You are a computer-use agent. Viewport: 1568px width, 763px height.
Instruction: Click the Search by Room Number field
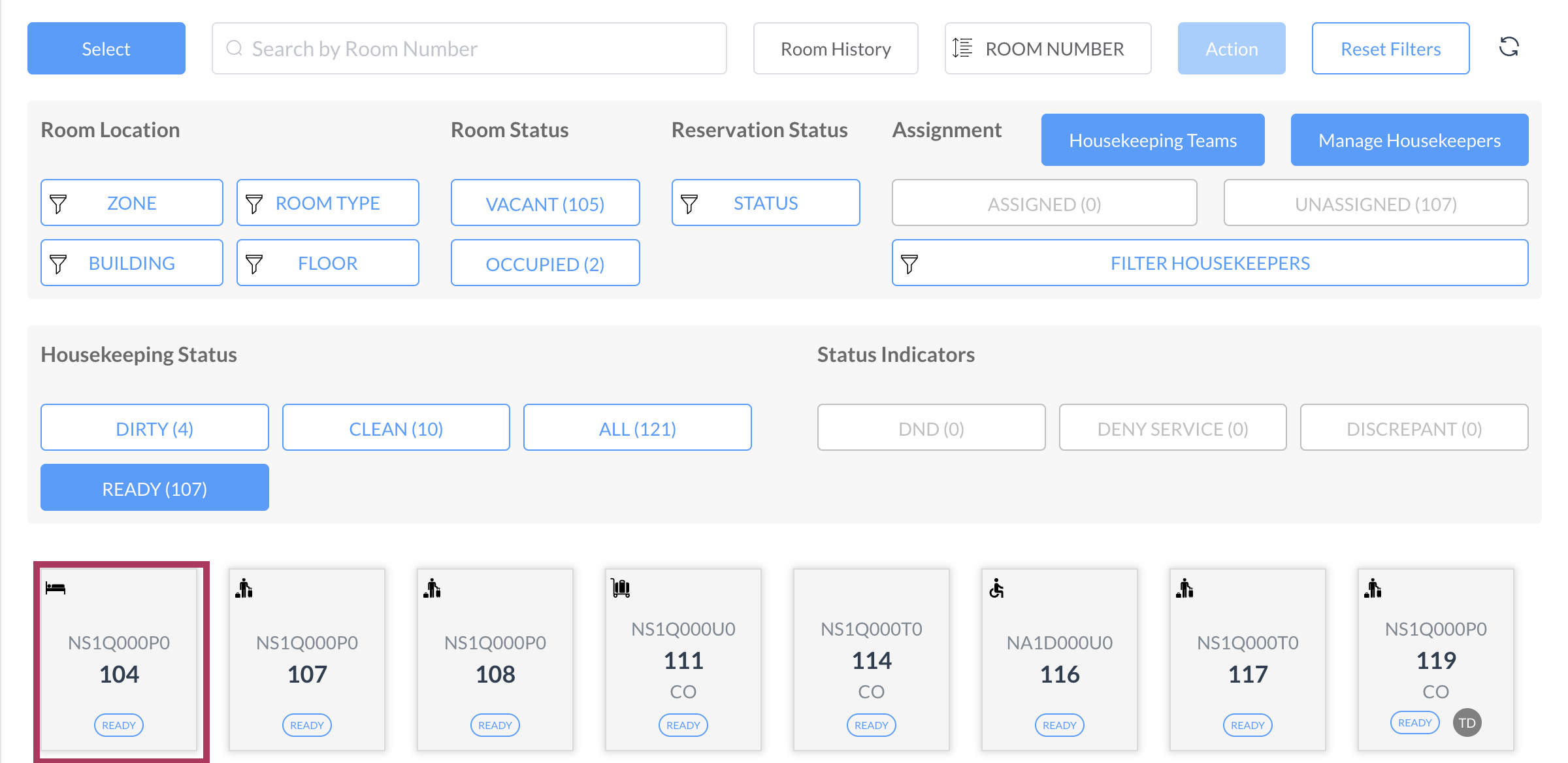[x=469, y=49]
